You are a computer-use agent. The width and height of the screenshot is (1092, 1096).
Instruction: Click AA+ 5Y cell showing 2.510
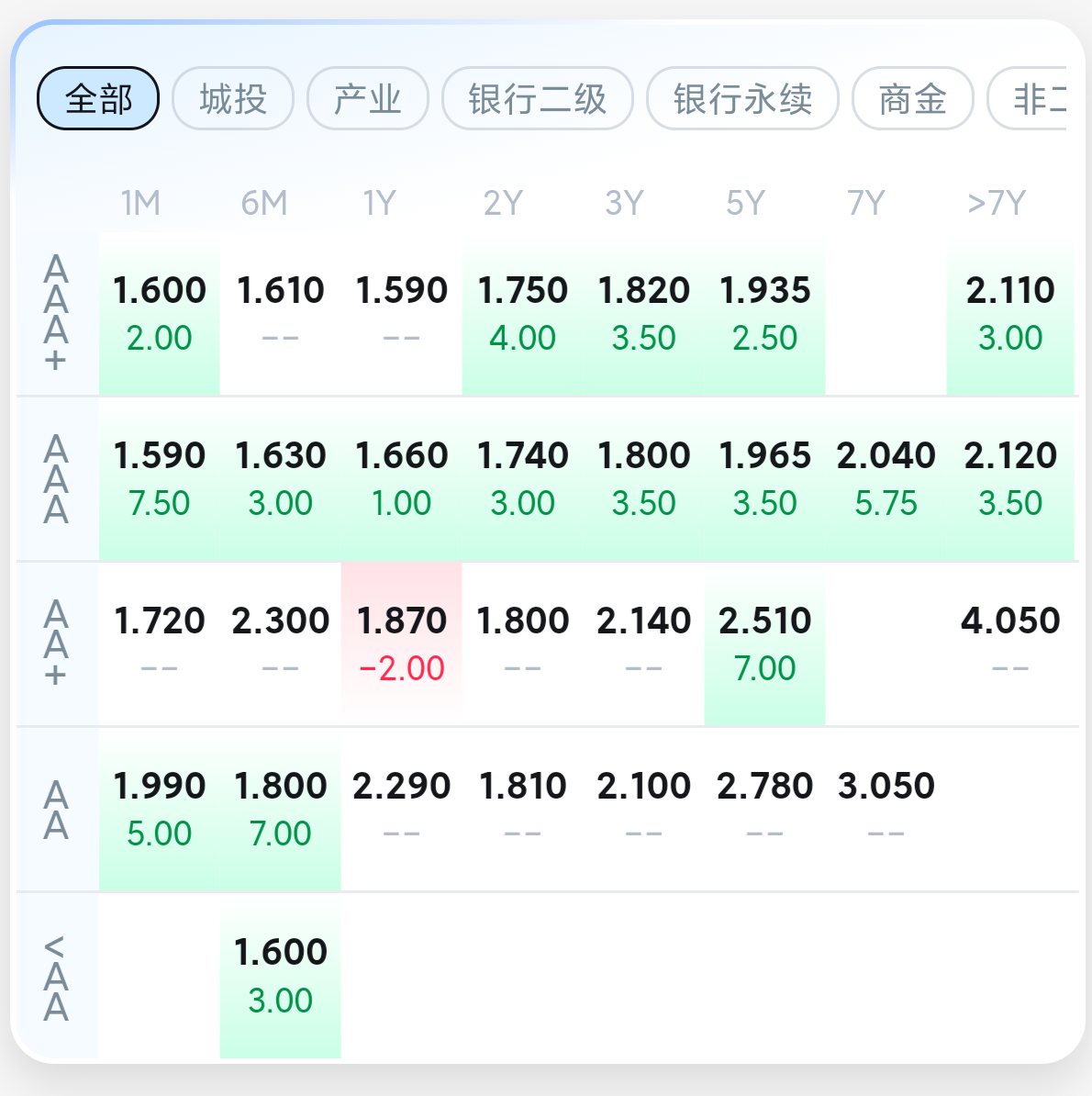point(764,643)
